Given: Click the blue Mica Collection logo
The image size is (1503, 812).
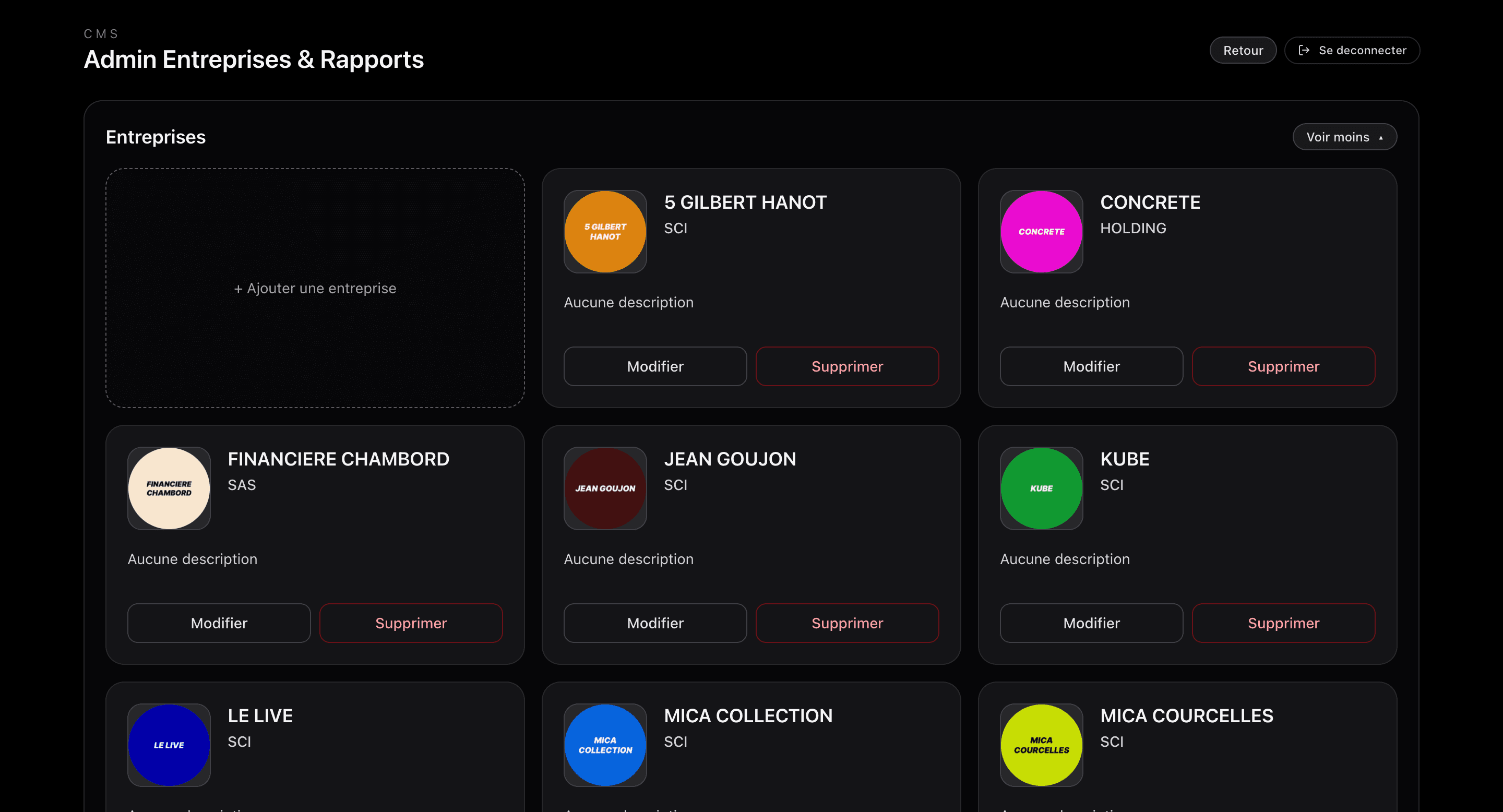Looking at the screenshot, I should click(x=605, y=745).
